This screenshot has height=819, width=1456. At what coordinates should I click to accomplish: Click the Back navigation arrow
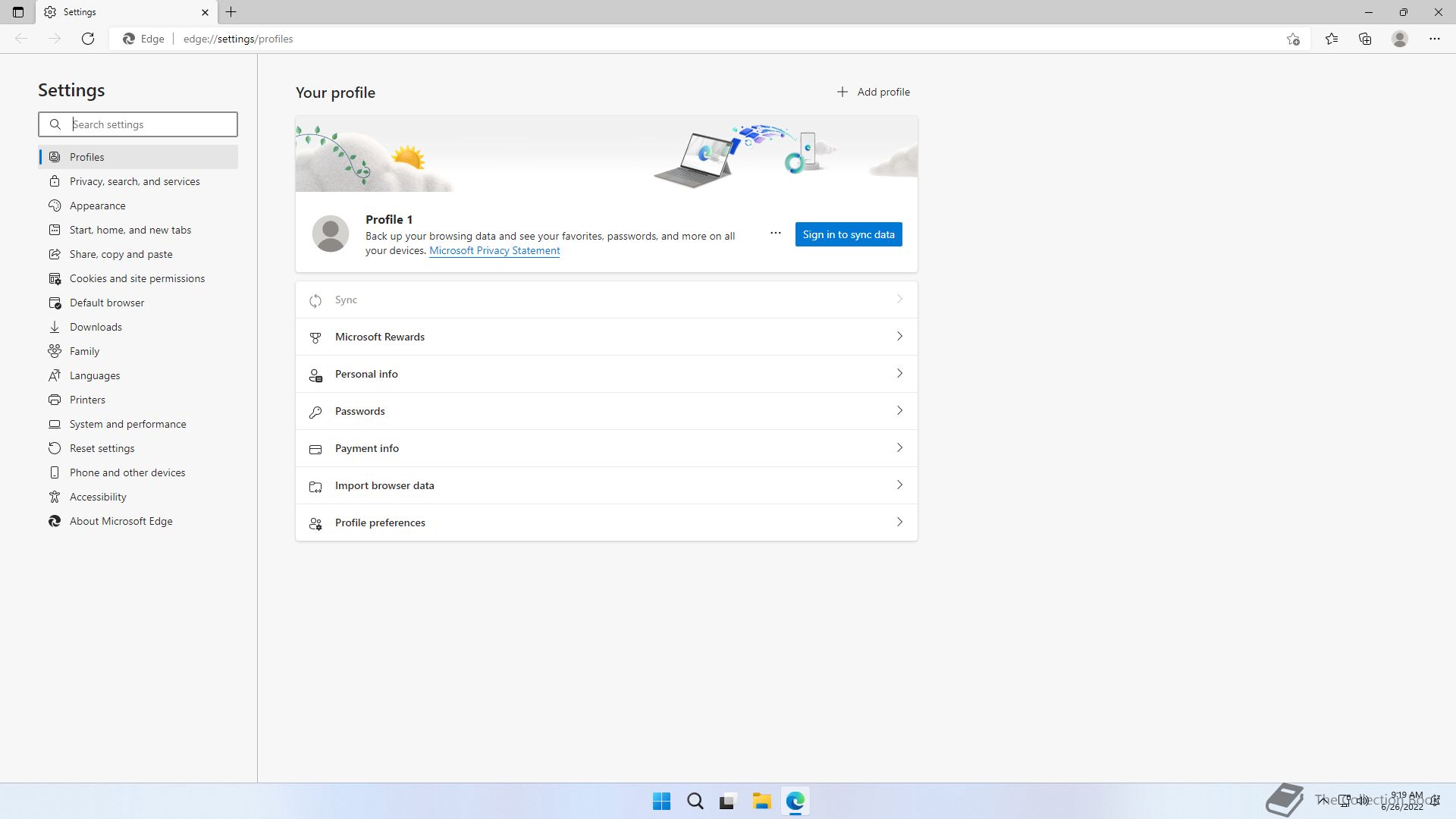21,39
